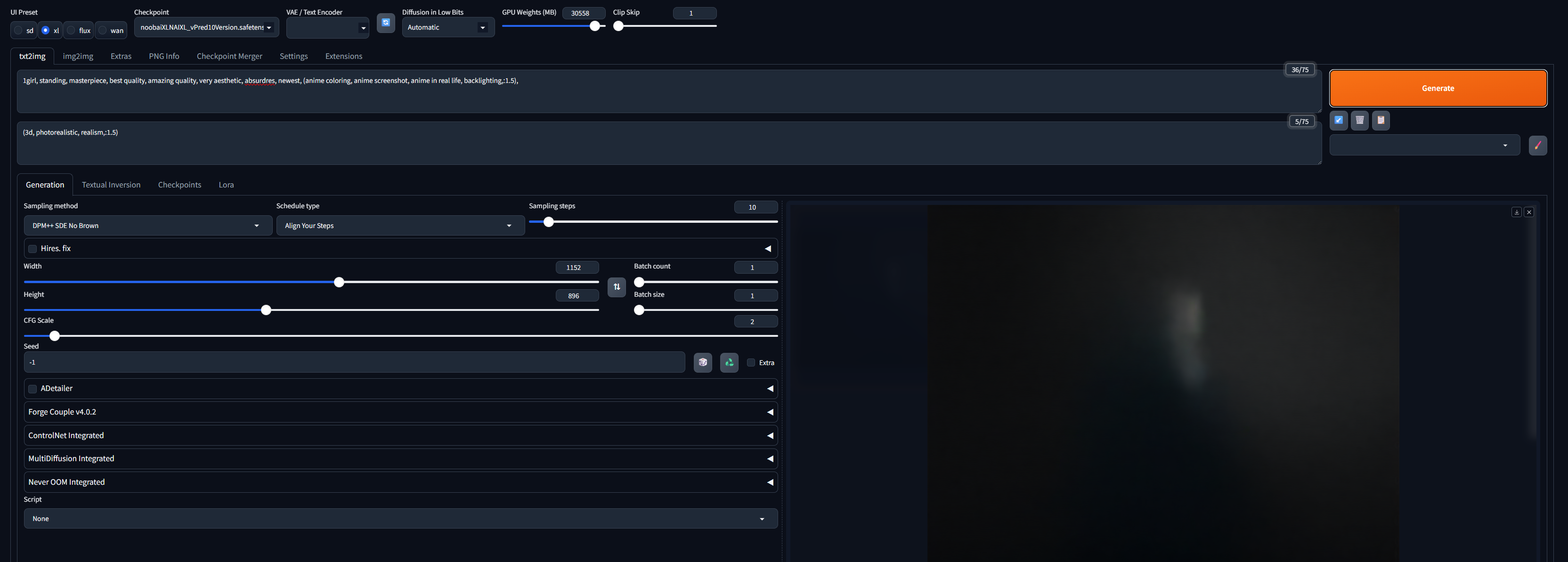The height and width of the screenshot is (562, 1568).
Task: Select the flux UI preset radio
Action: point(71,31)
